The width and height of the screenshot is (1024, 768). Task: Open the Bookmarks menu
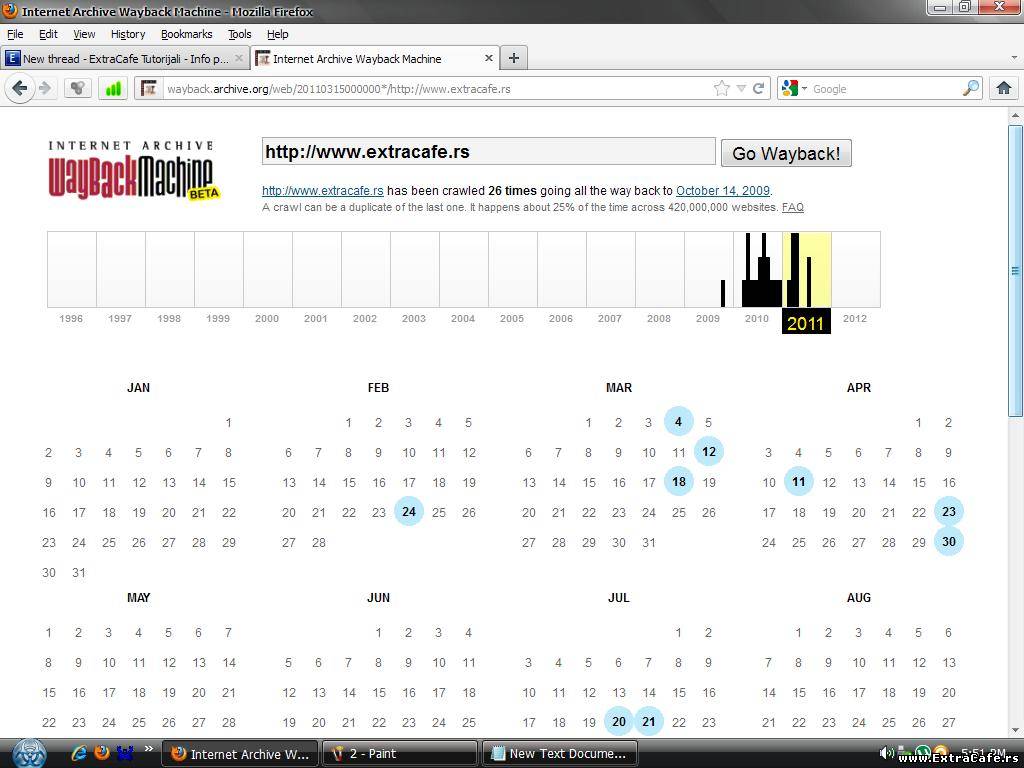[x=187, y=34]
